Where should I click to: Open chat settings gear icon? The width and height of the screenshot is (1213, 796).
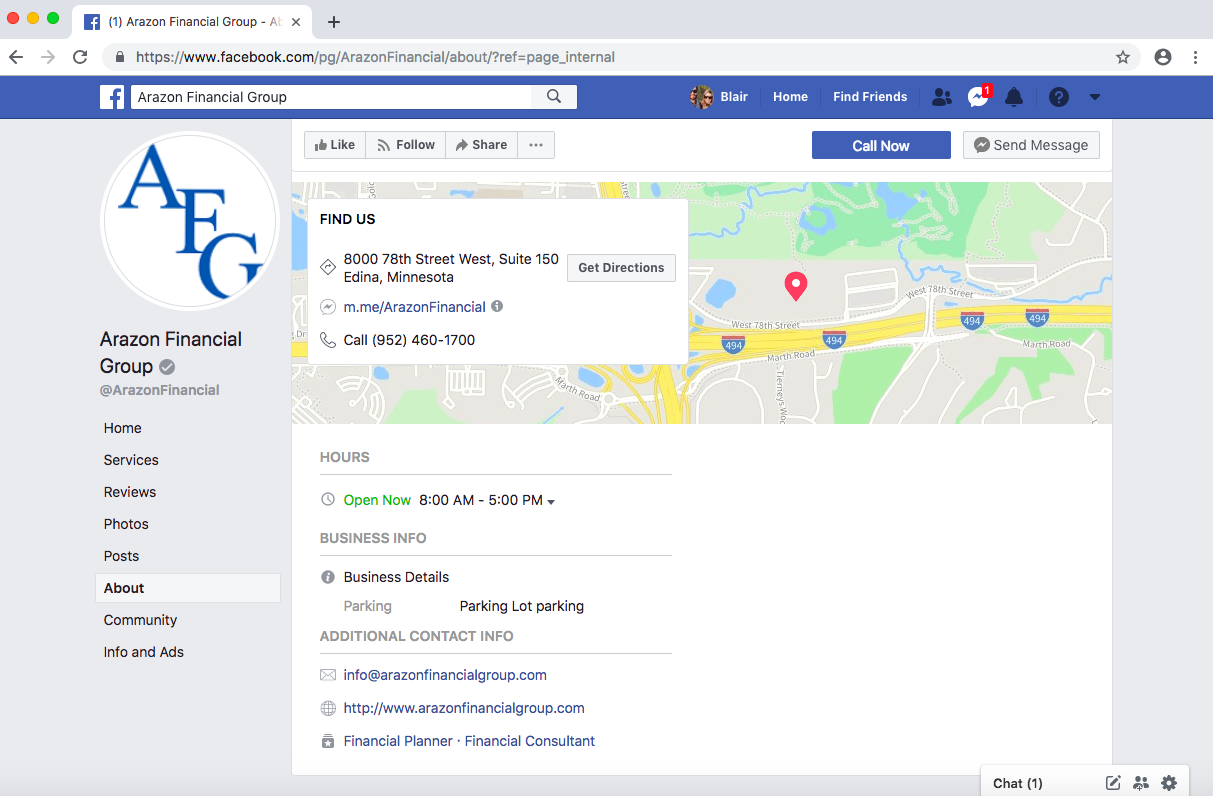[1169, 783]
